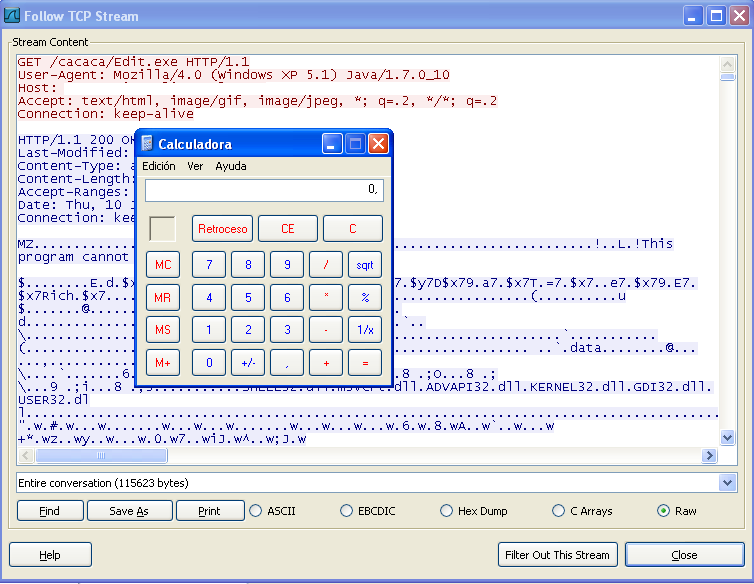Select the EBCDIC radio button
The height and width of the screenshot is (584, 754).
pos(346,511)
